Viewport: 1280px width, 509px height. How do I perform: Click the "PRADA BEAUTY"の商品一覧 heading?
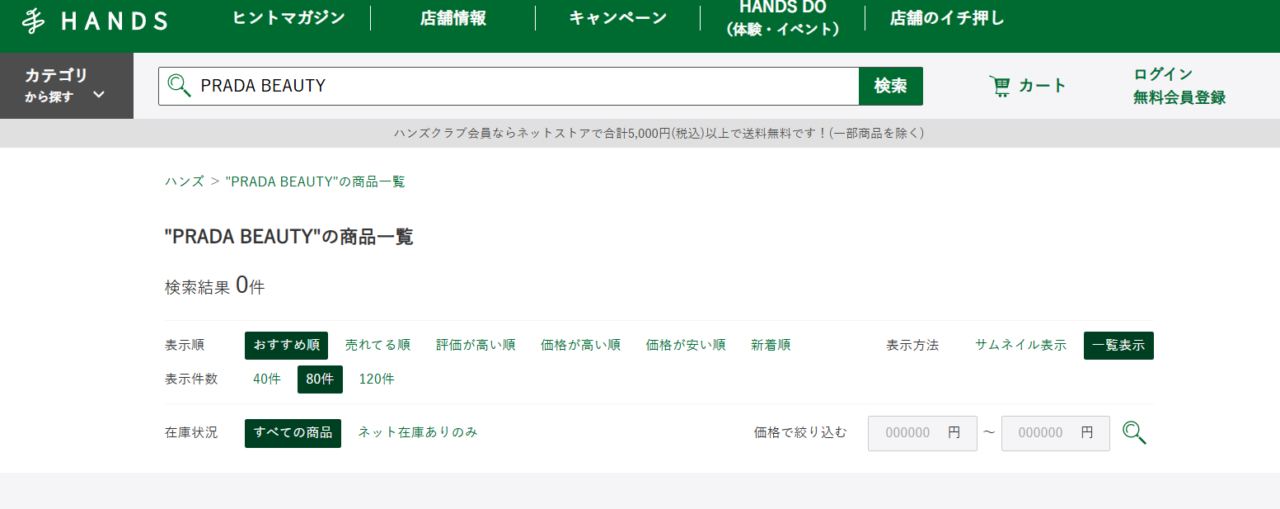[x=289, y=237]
